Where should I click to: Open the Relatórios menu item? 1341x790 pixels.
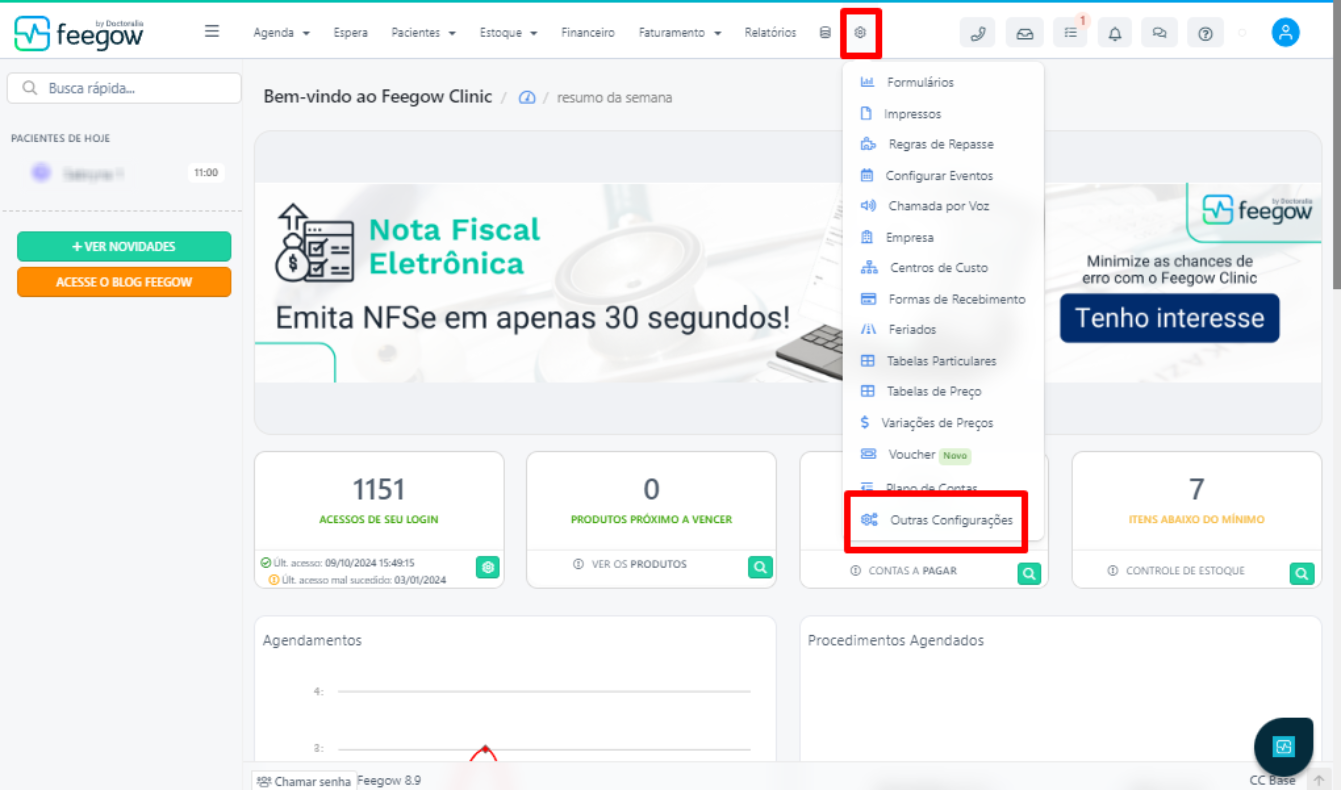tap(770, 33)
